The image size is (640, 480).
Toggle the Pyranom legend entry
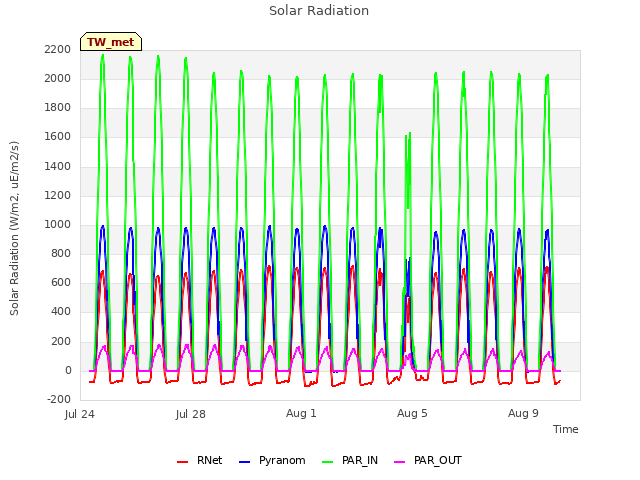(x=272, y=461)
